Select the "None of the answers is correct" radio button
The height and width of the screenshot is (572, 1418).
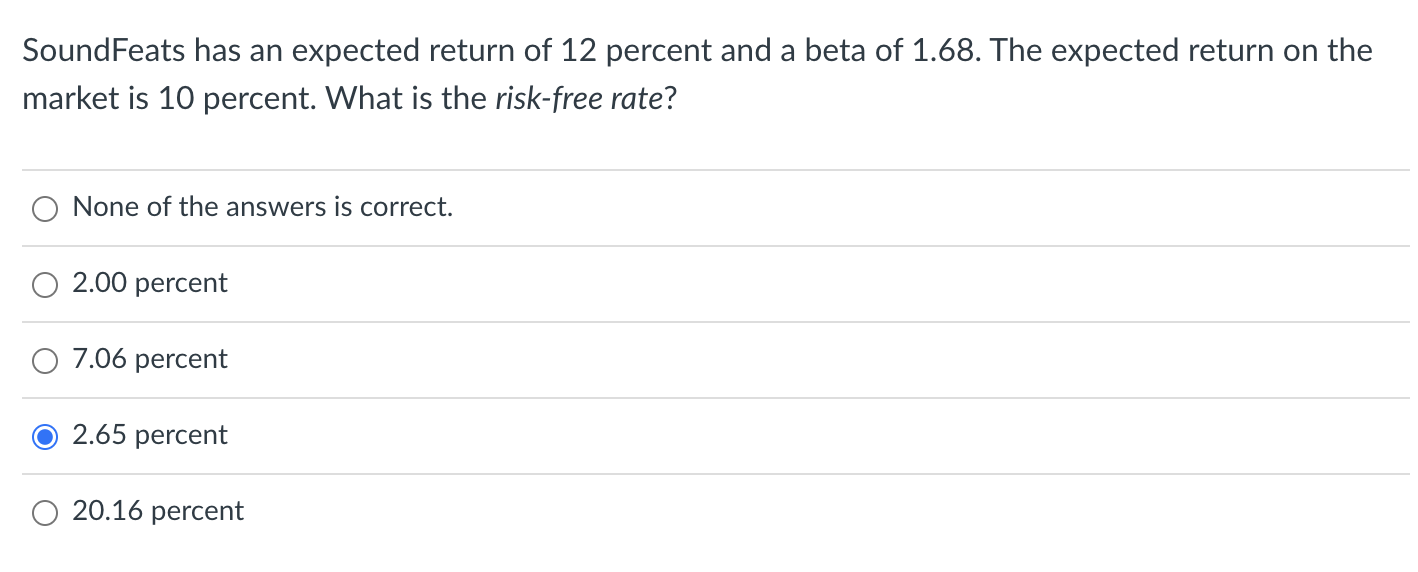coord(45,208)
